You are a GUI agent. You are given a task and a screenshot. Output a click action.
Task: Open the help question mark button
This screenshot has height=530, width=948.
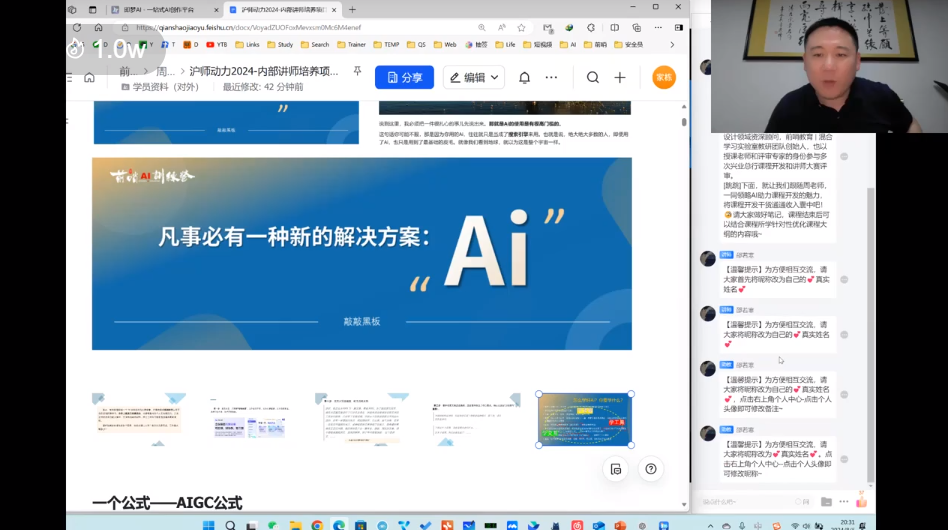tap(651, 469)
